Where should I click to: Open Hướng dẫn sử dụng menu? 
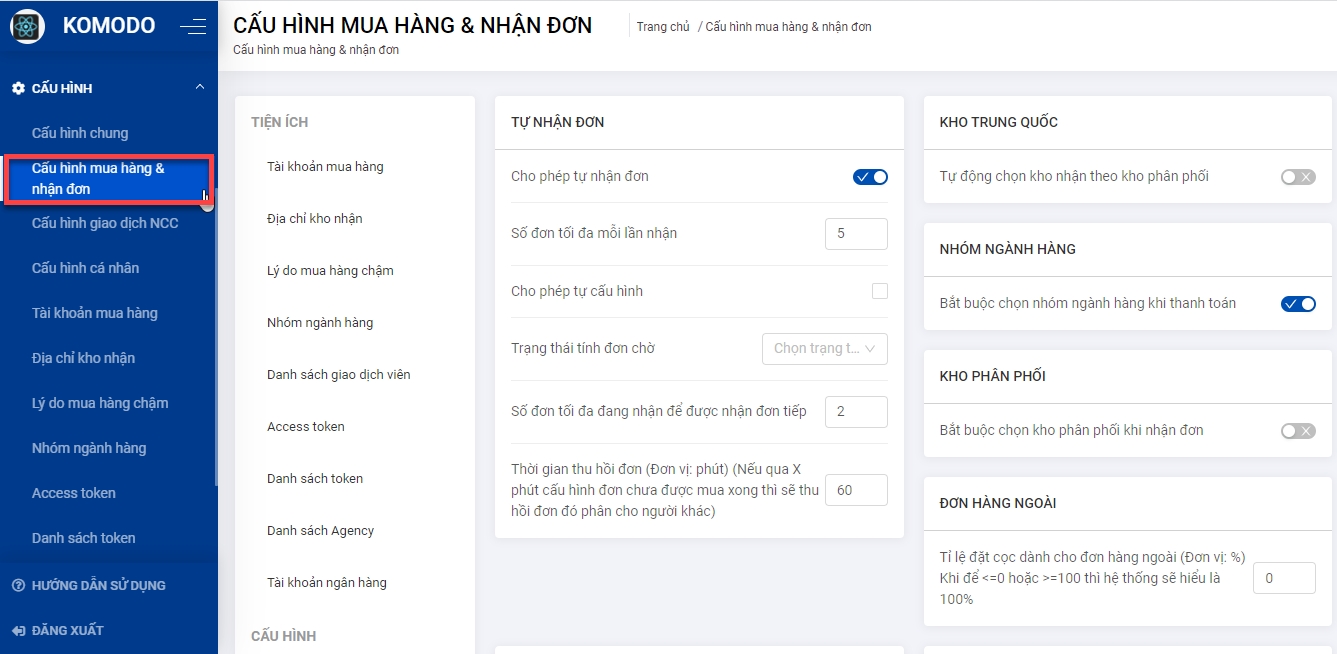[x=98, y=585]
